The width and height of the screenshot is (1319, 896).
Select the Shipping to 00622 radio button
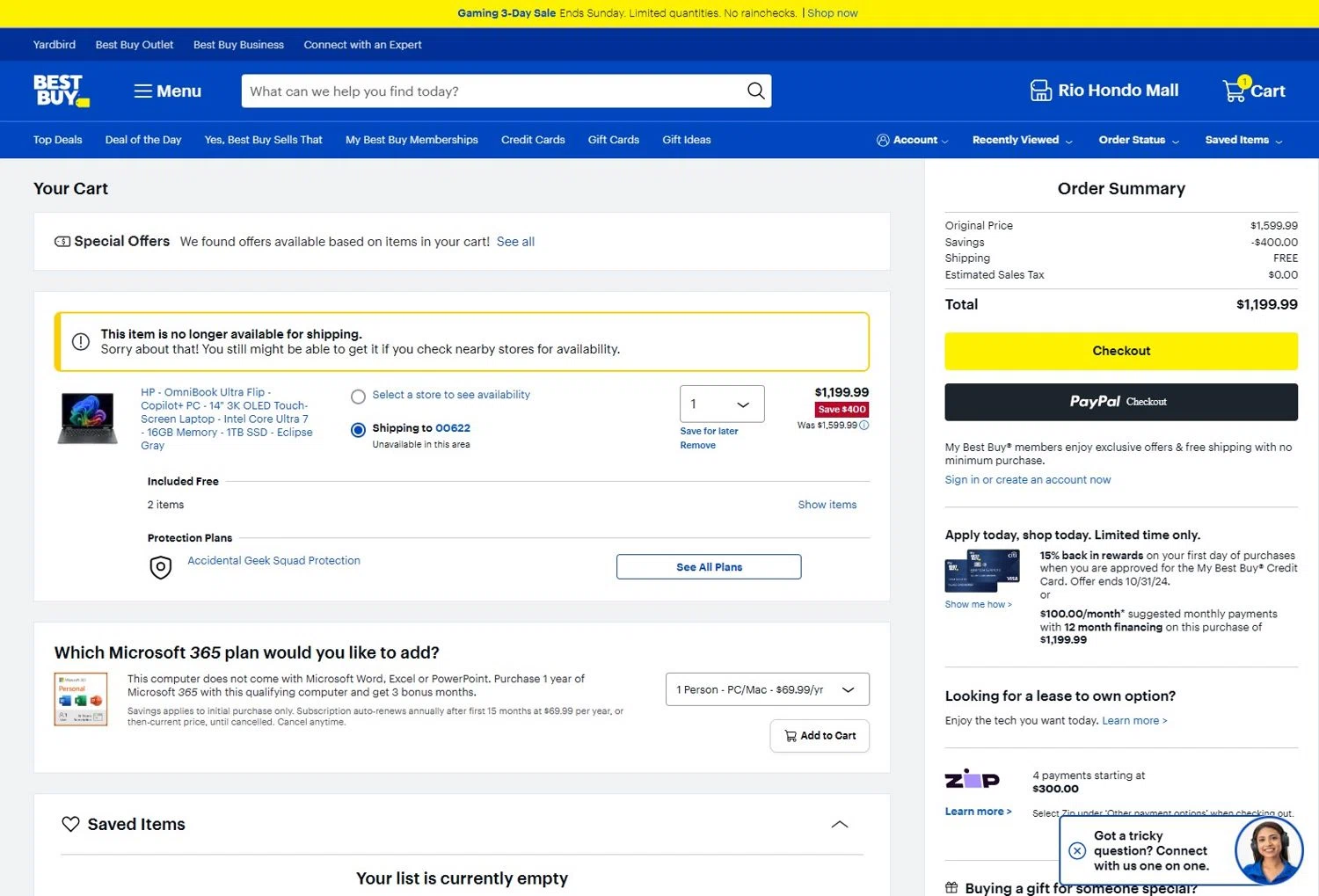click(358, 430)
